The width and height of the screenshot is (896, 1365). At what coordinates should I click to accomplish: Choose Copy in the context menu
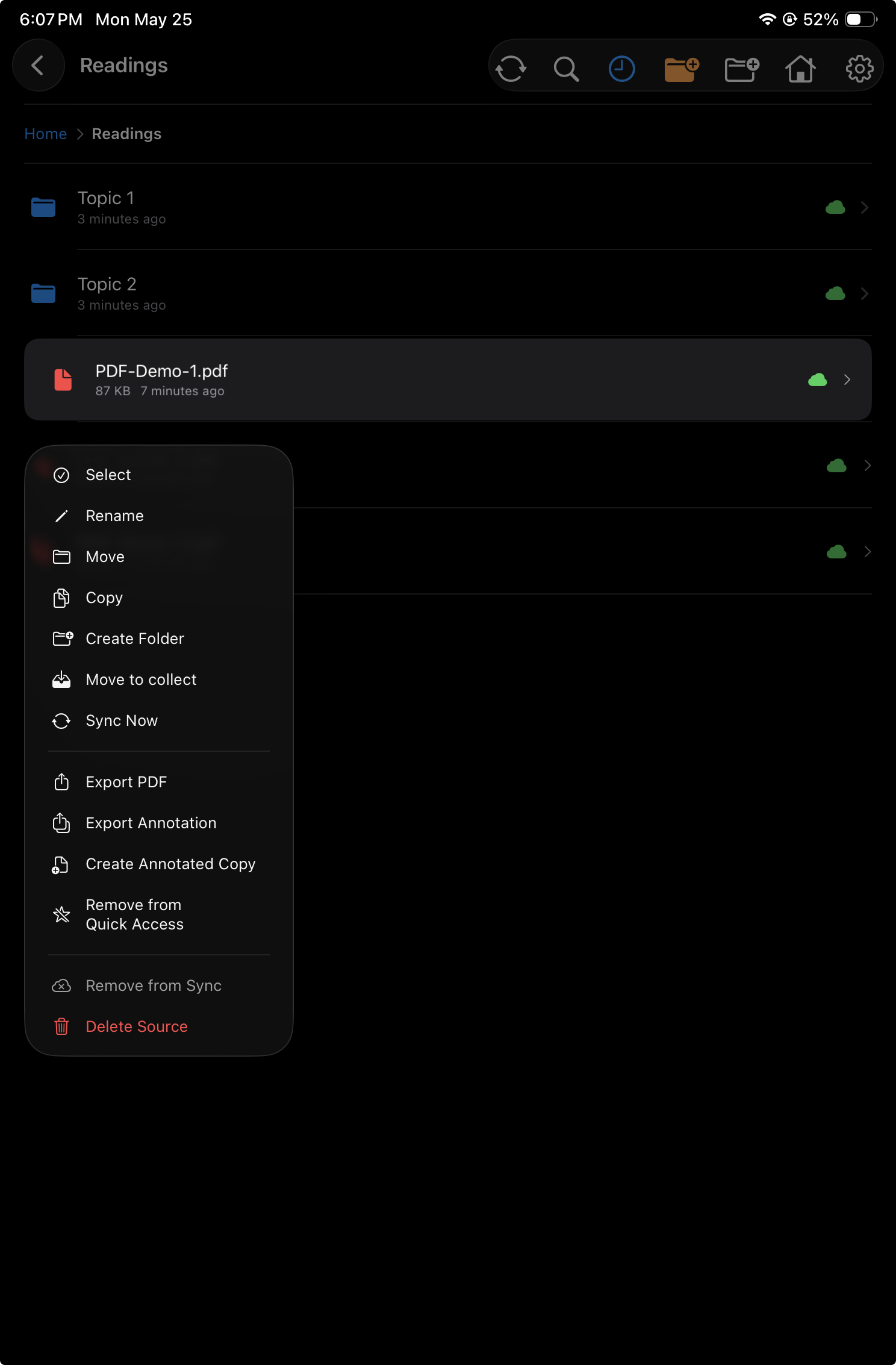tap(159, 598)
